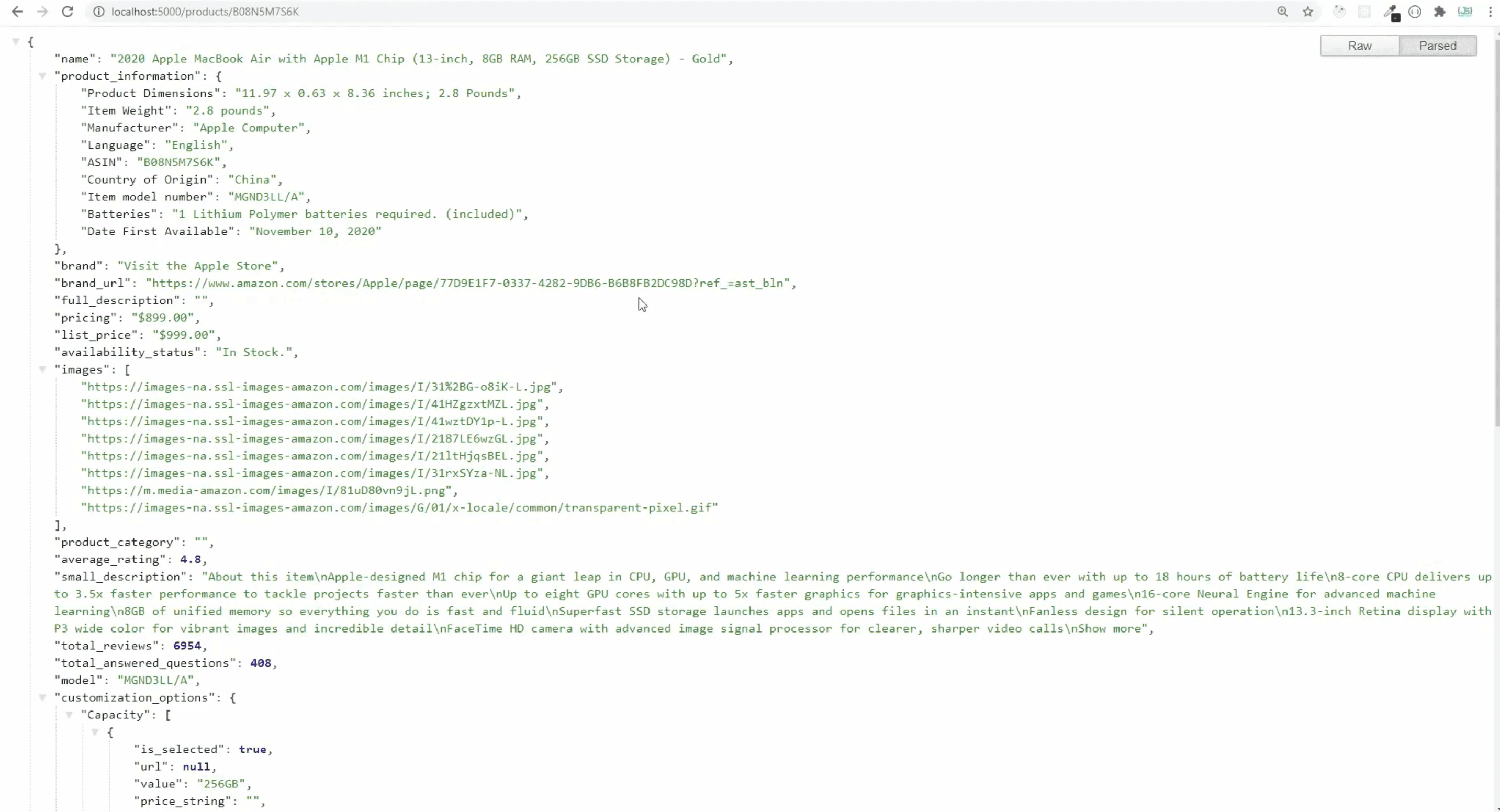Toggle the customization_options Capacity array
Screen dimensions: 1500x812
[69, 714]
